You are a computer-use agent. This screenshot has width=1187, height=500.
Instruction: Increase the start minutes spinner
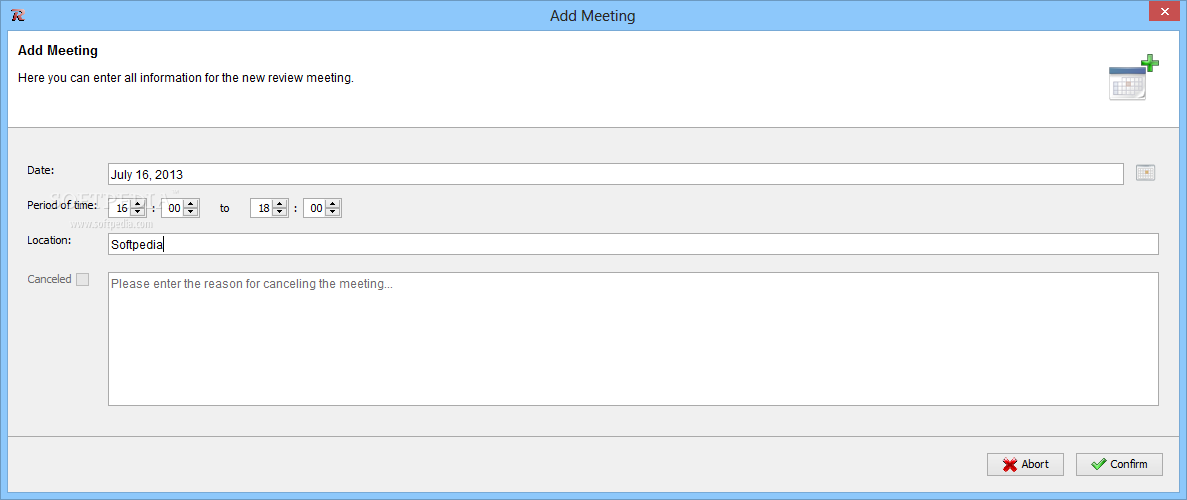pos(191,204)
